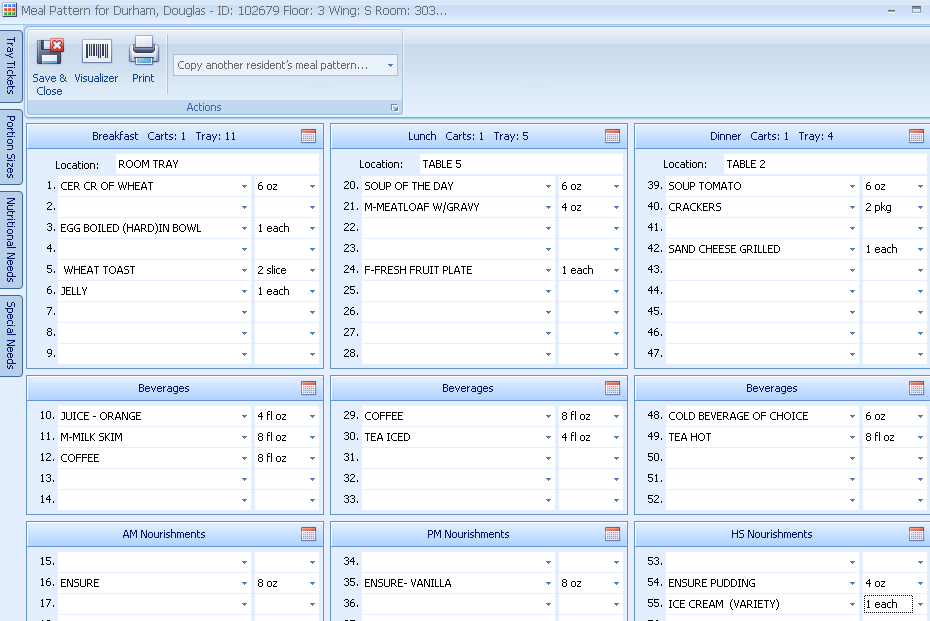
Task: Open Breakfast Beverages calendar icon
Action: (x=308, y=388)
